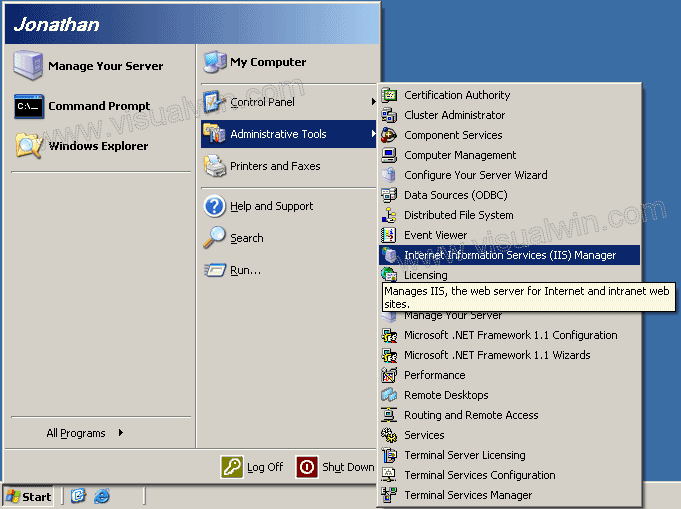Click the Routing and Remote Access icon
Screen dimensions: 681x509
(x=389, y=415)
